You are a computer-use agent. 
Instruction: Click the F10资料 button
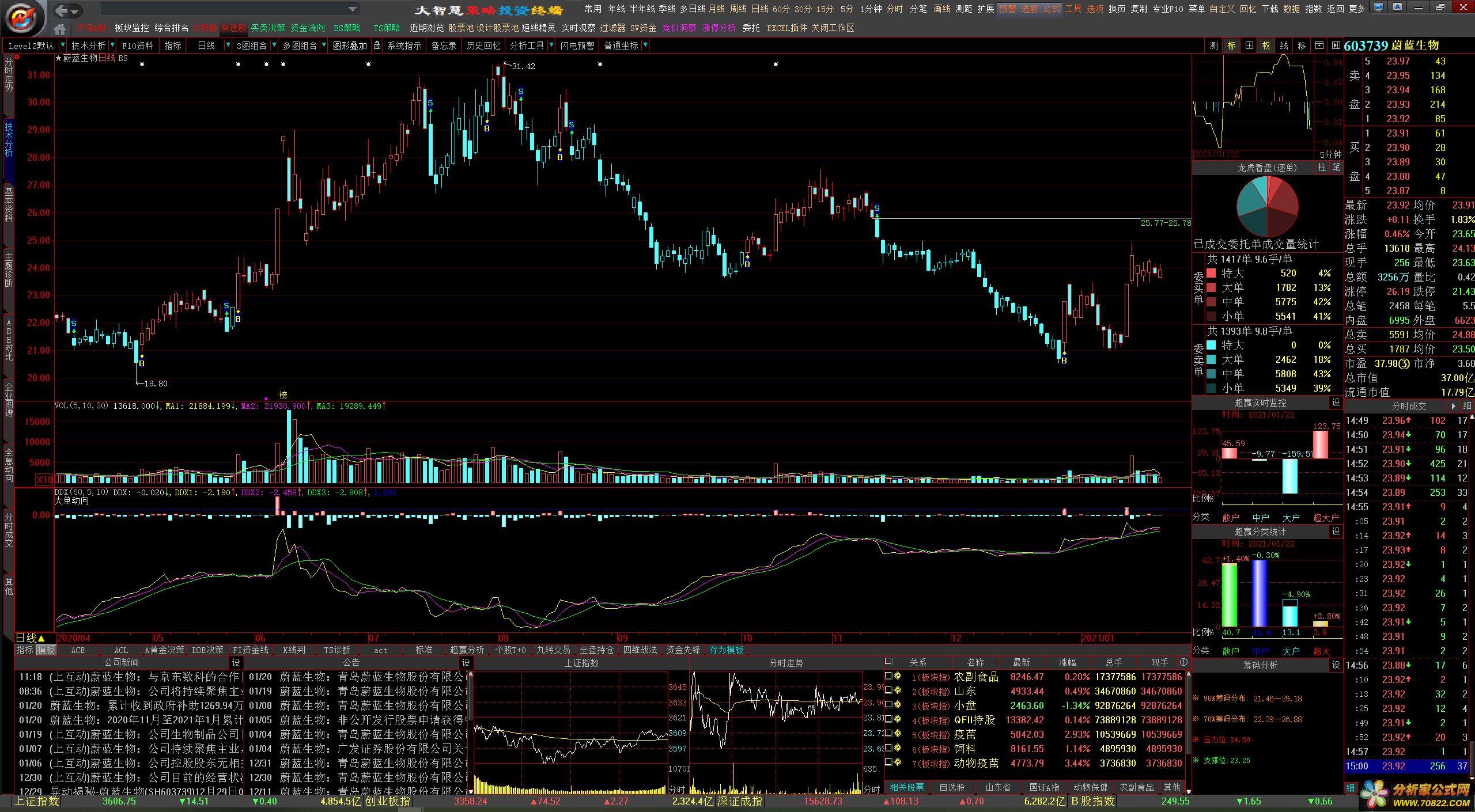[138, 45]
